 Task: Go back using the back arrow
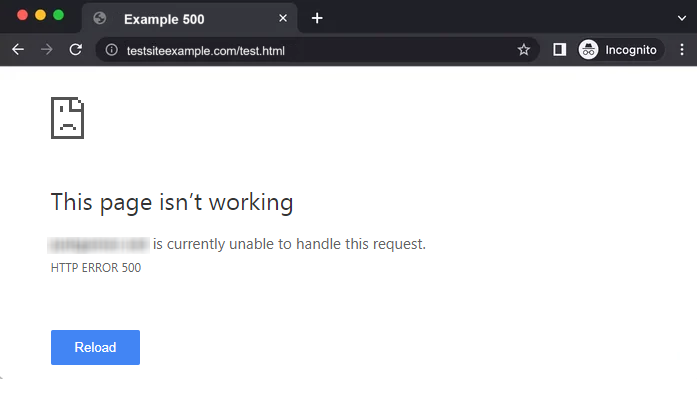pos(18,50)
